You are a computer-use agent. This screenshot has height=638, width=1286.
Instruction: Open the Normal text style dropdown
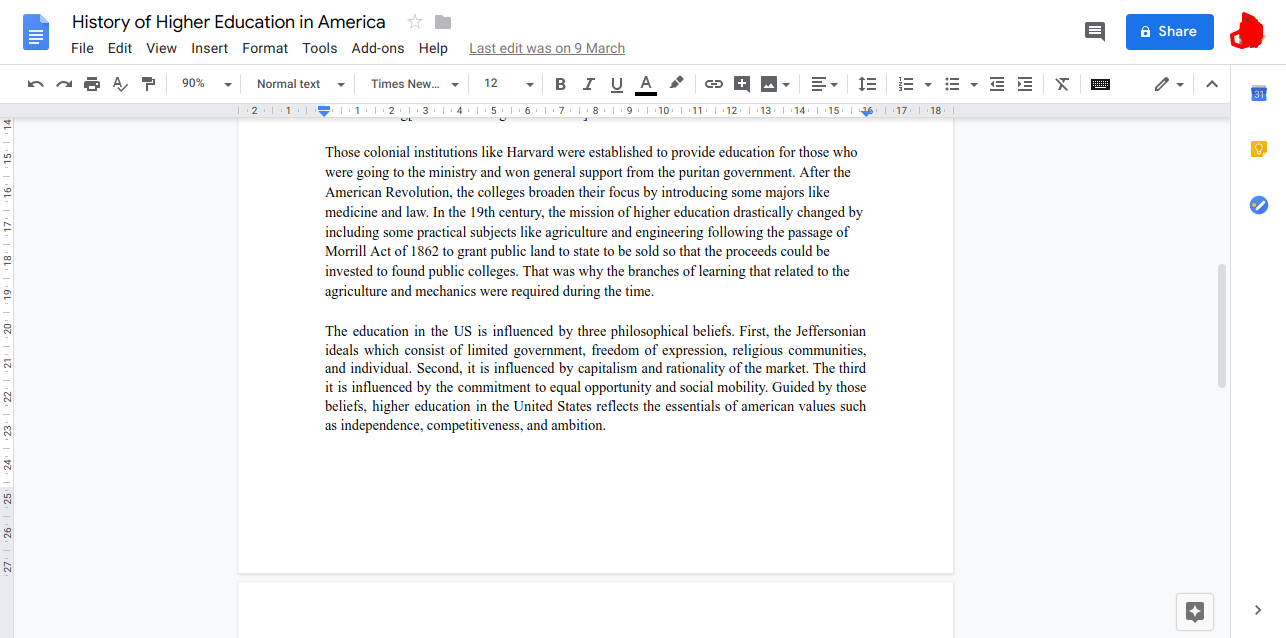(300, 84)
